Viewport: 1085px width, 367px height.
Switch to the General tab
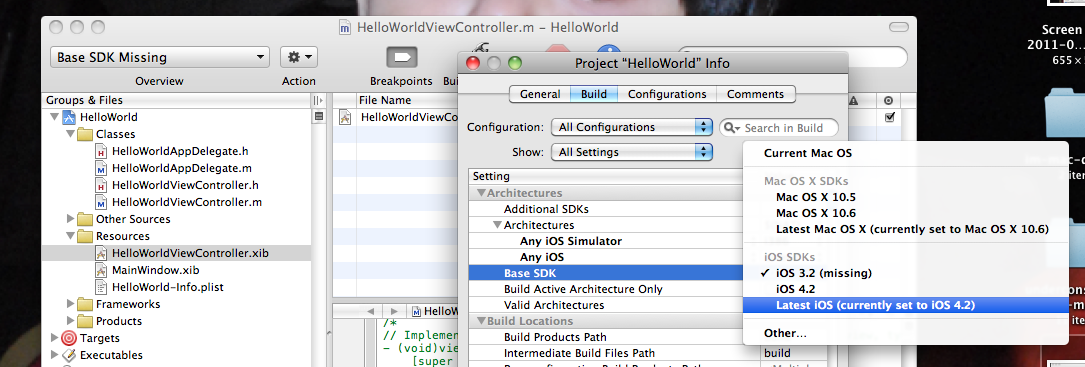click(x=540, y=94)
